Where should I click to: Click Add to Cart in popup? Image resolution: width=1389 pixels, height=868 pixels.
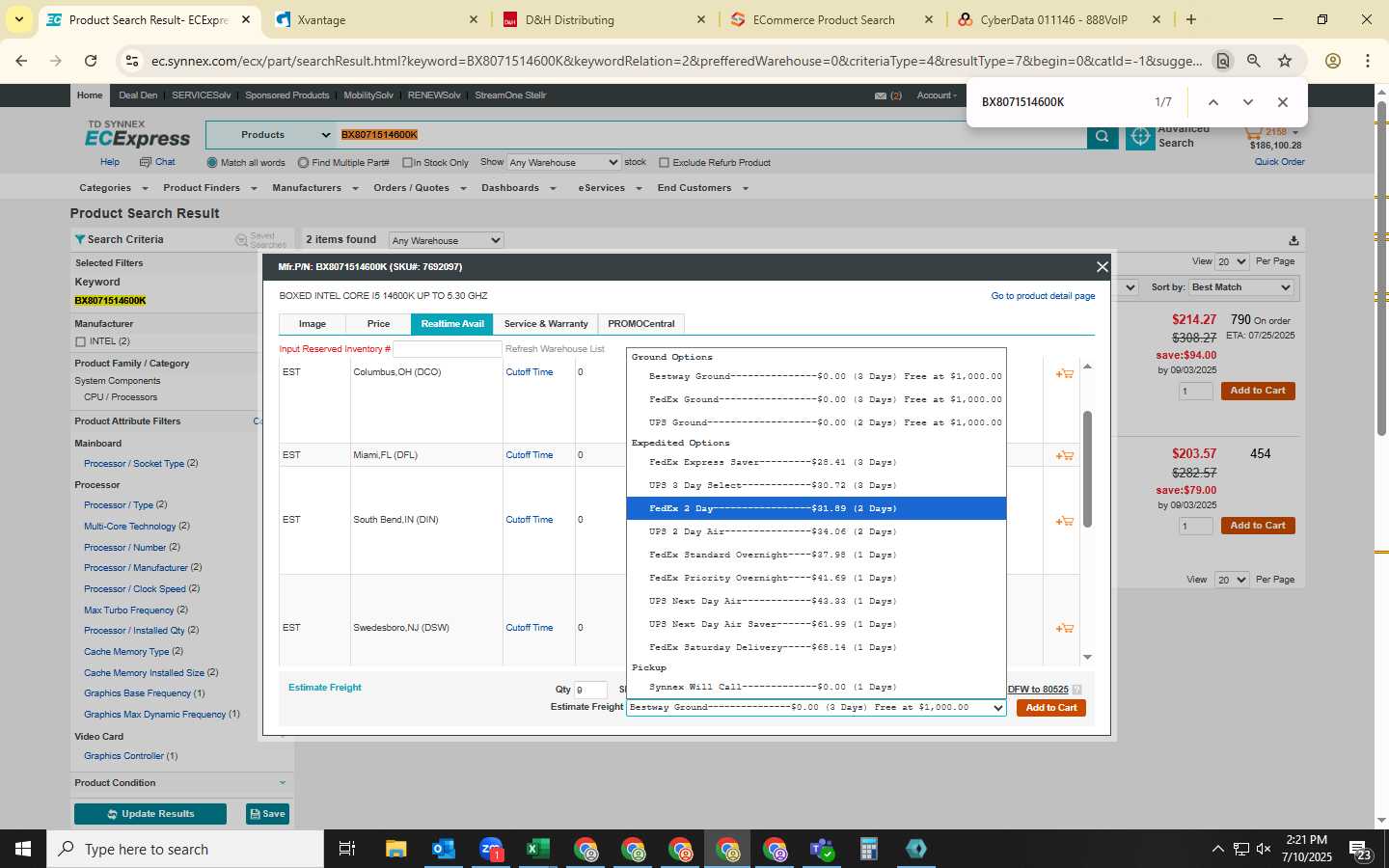click(x=1050, y=708)
